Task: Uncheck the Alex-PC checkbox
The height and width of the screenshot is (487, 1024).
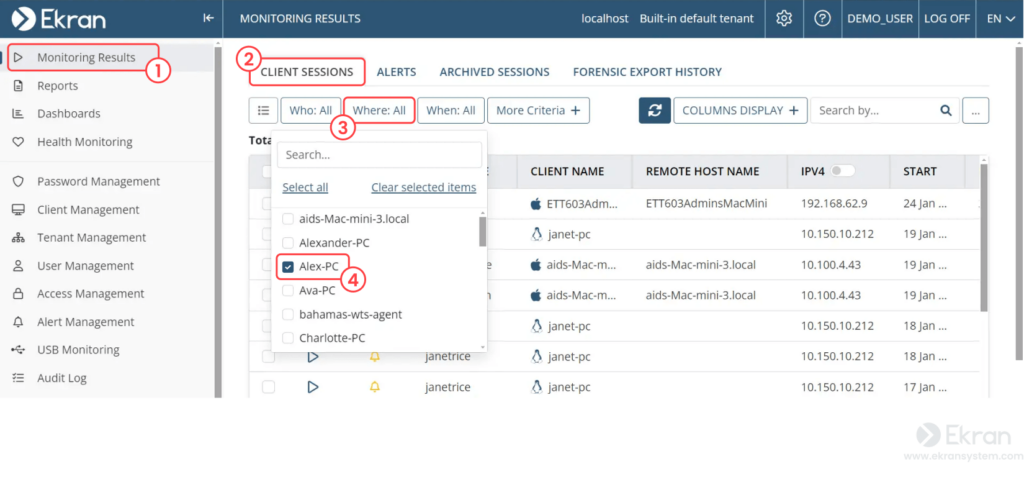Action: pos(287,266)
